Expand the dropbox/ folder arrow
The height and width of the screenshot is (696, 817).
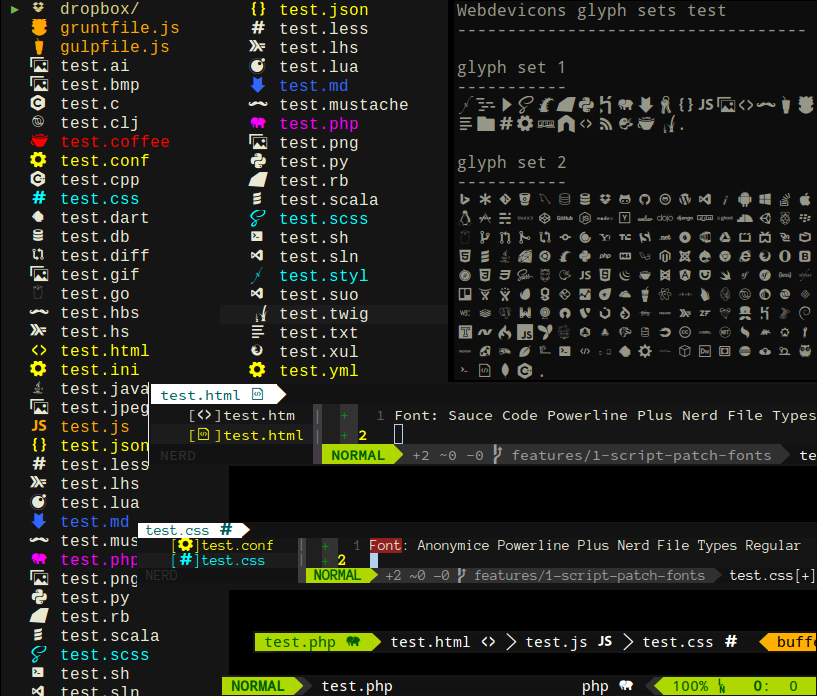[x=15, y=9]
